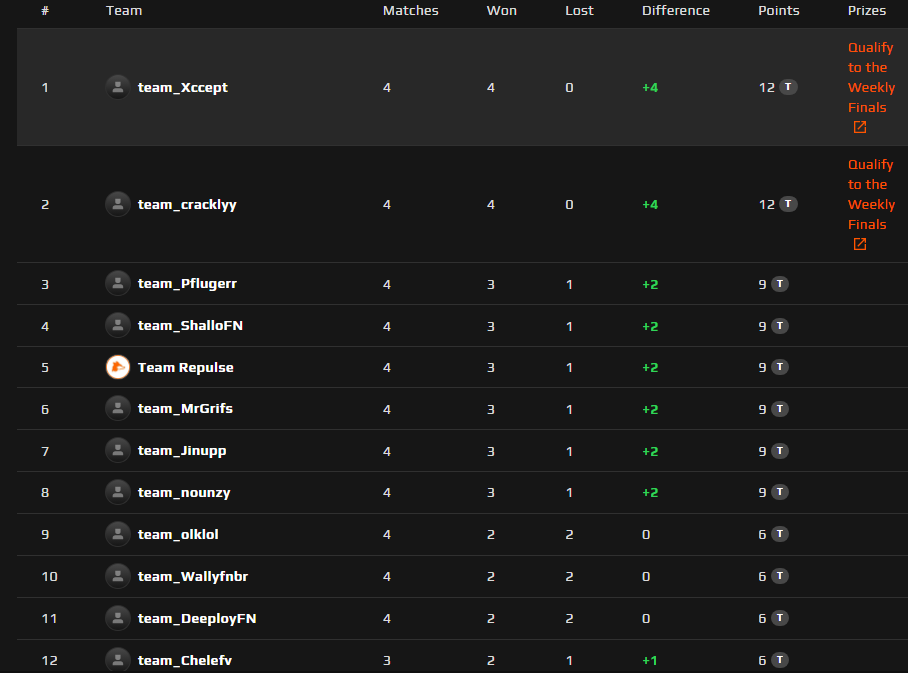Click the +1 difference in team_Chelefv's row

coord(650,660)
